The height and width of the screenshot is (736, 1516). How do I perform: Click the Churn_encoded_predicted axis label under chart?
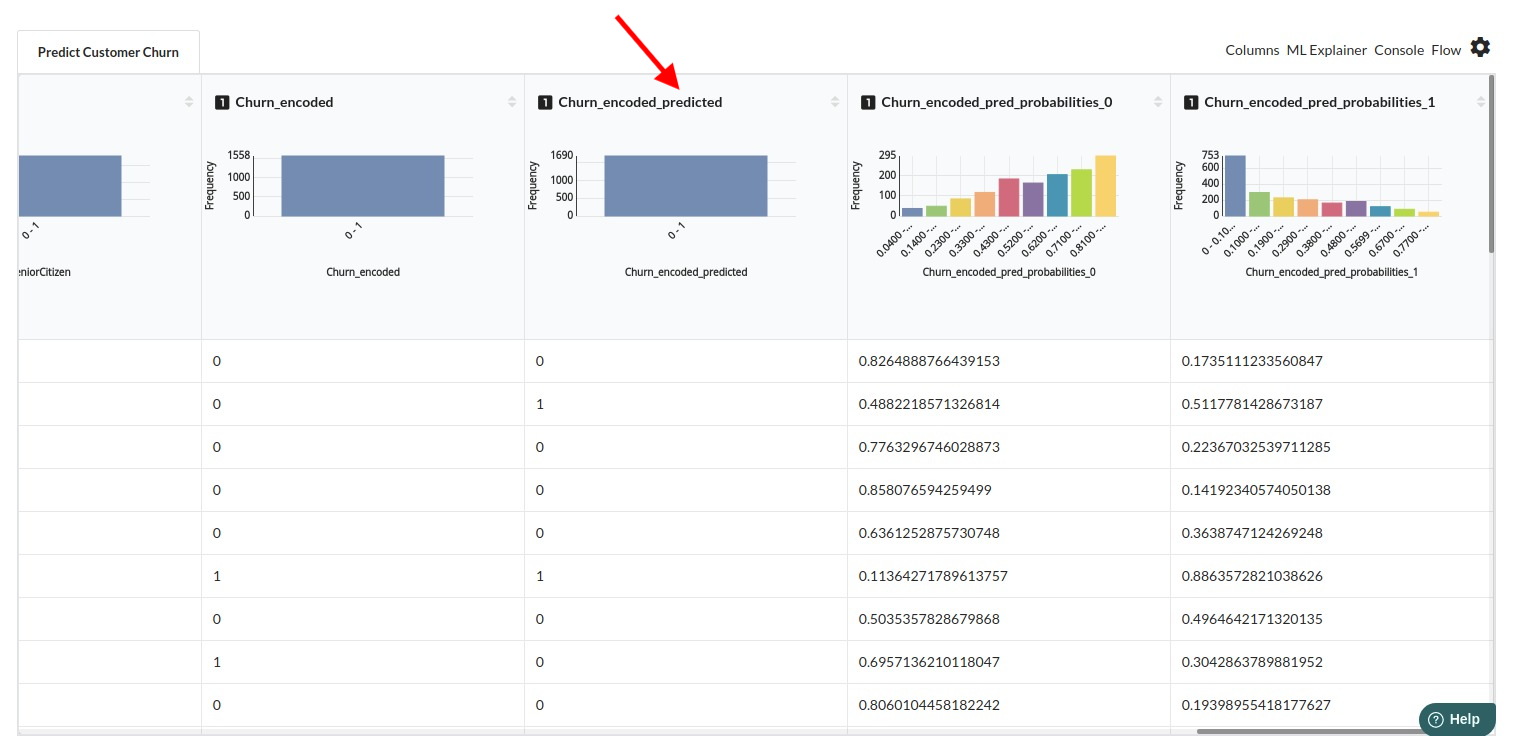point(686,272)
